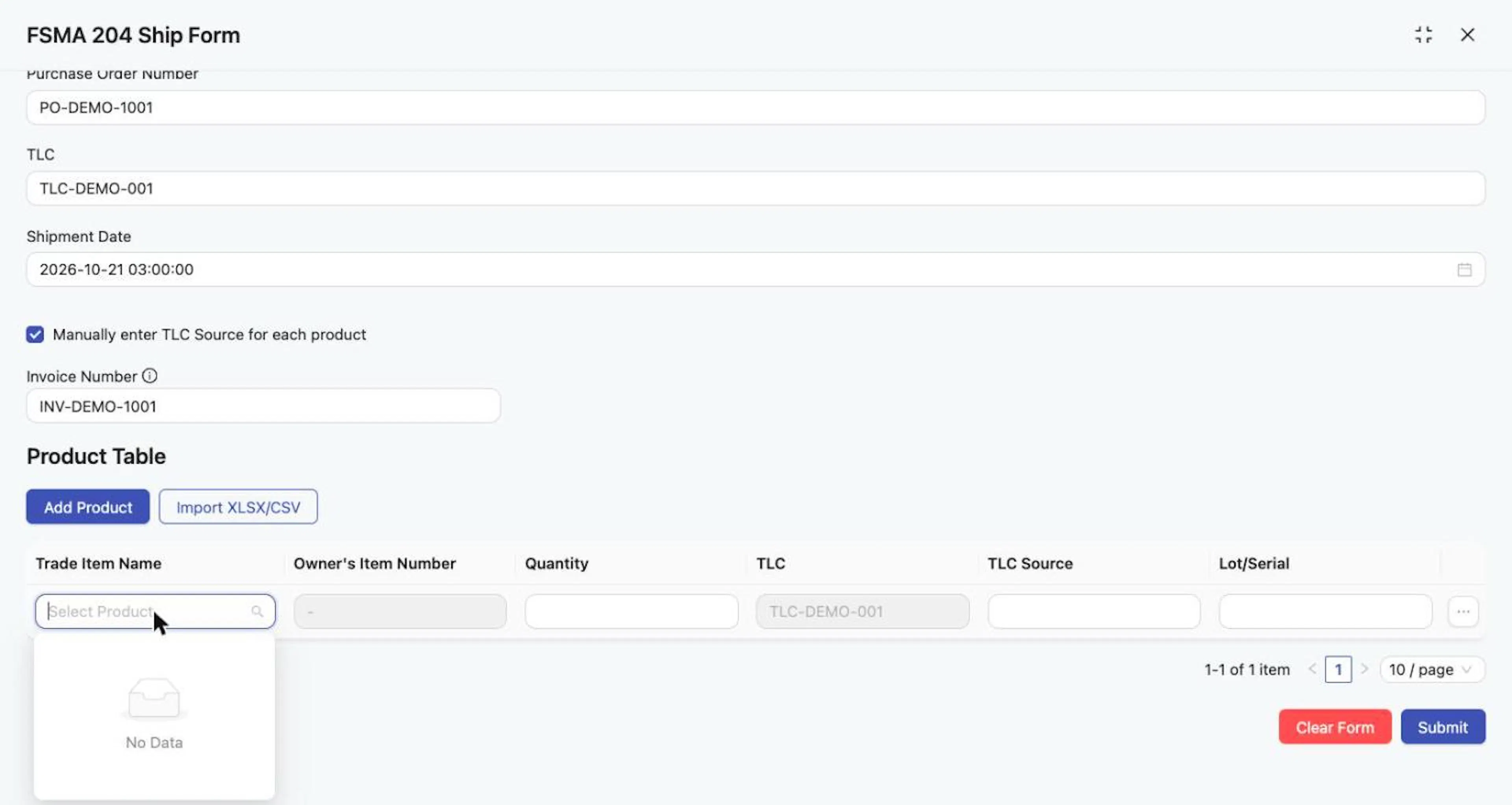Focus the TLC field containing TLC-DEMO-001

pyautogui.click(x=756, y=189)
